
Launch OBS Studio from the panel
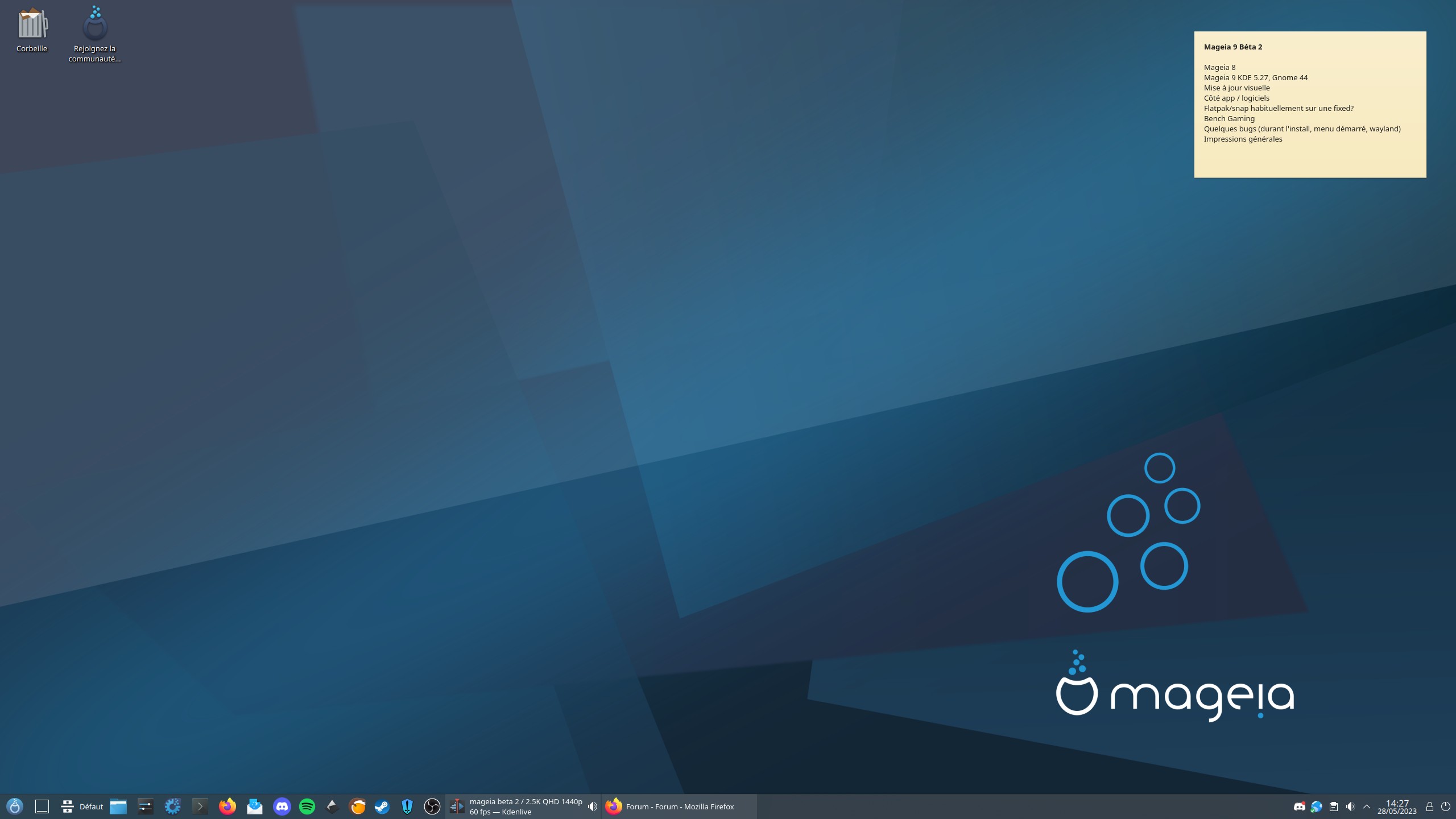[x=432, y=806]
